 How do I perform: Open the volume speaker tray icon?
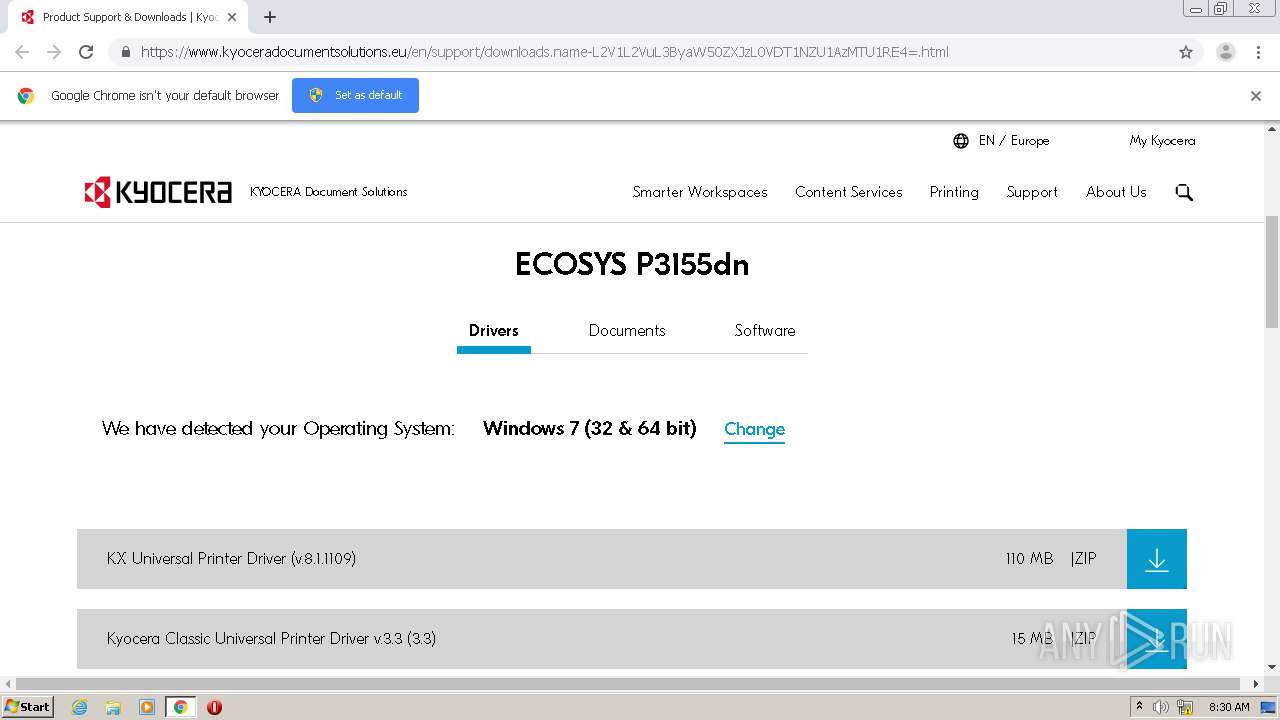1161,707
